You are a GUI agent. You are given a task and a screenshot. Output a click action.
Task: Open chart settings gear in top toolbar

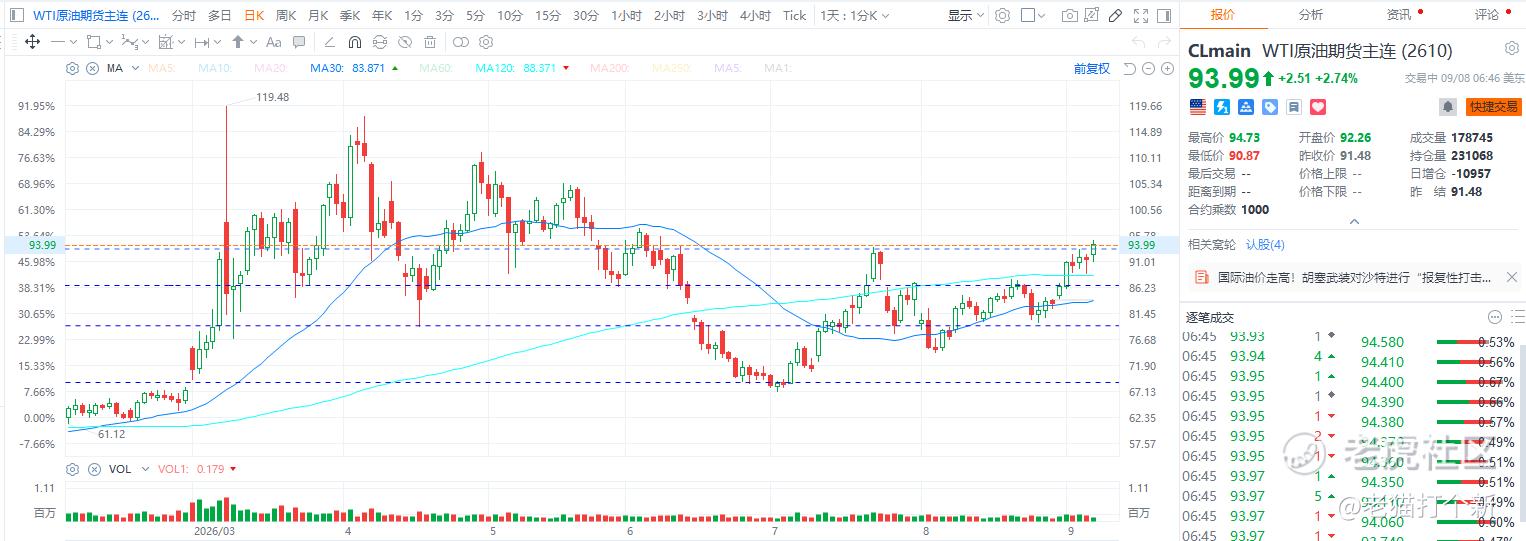coord(1002,16)
